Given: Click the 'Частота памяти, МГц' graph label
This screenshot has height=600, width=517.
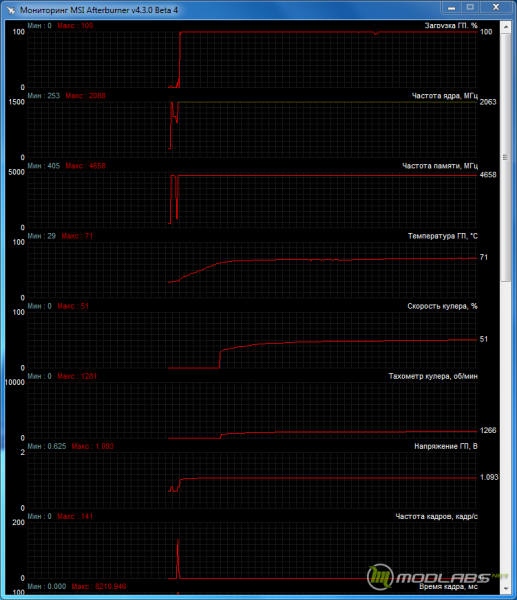Looking at the screenshot, I should point(440,166).
